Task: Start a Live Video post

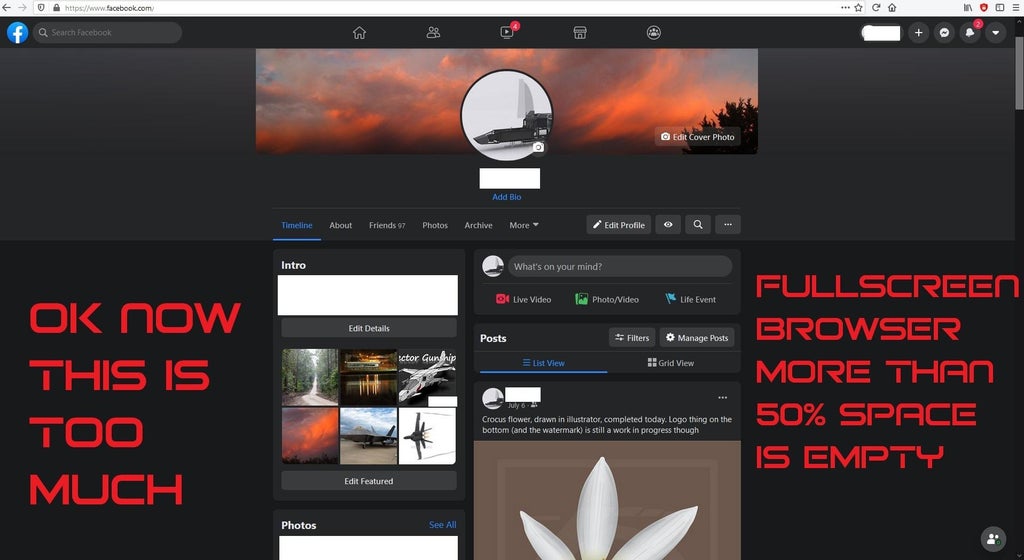Action: coord(524,300)
